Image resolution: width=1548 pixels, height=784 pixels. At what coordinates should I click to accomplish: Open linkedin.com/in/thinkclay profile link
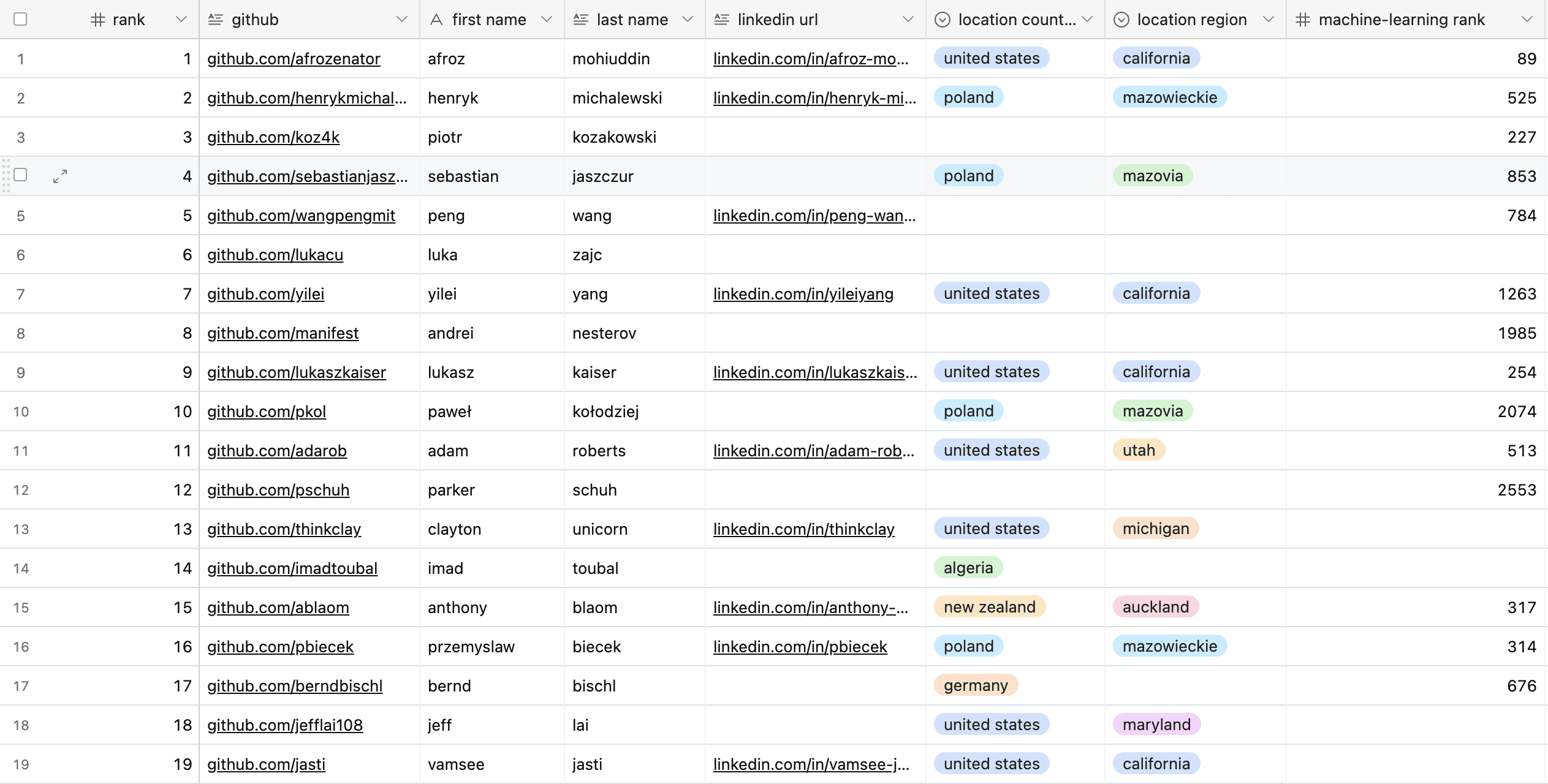(802, 528)
